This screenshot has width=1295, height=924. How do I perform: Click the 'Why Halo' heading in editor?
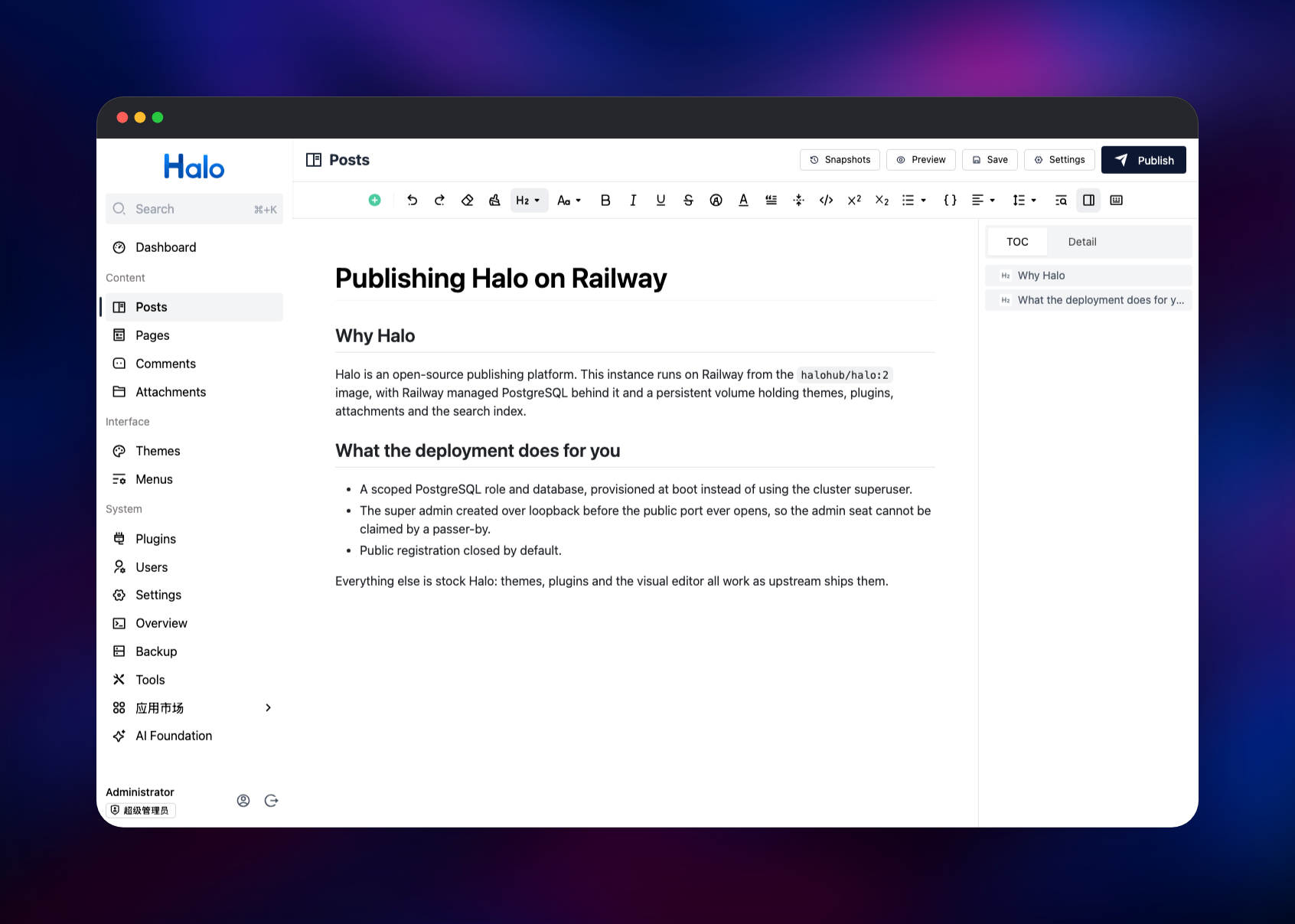375,336
